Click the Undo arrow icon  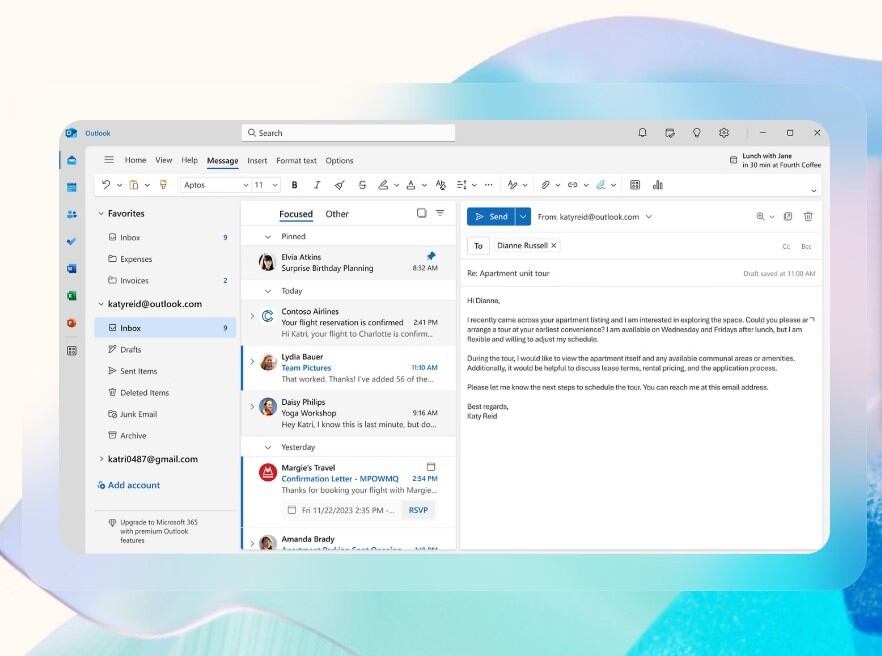pos(106,185)
